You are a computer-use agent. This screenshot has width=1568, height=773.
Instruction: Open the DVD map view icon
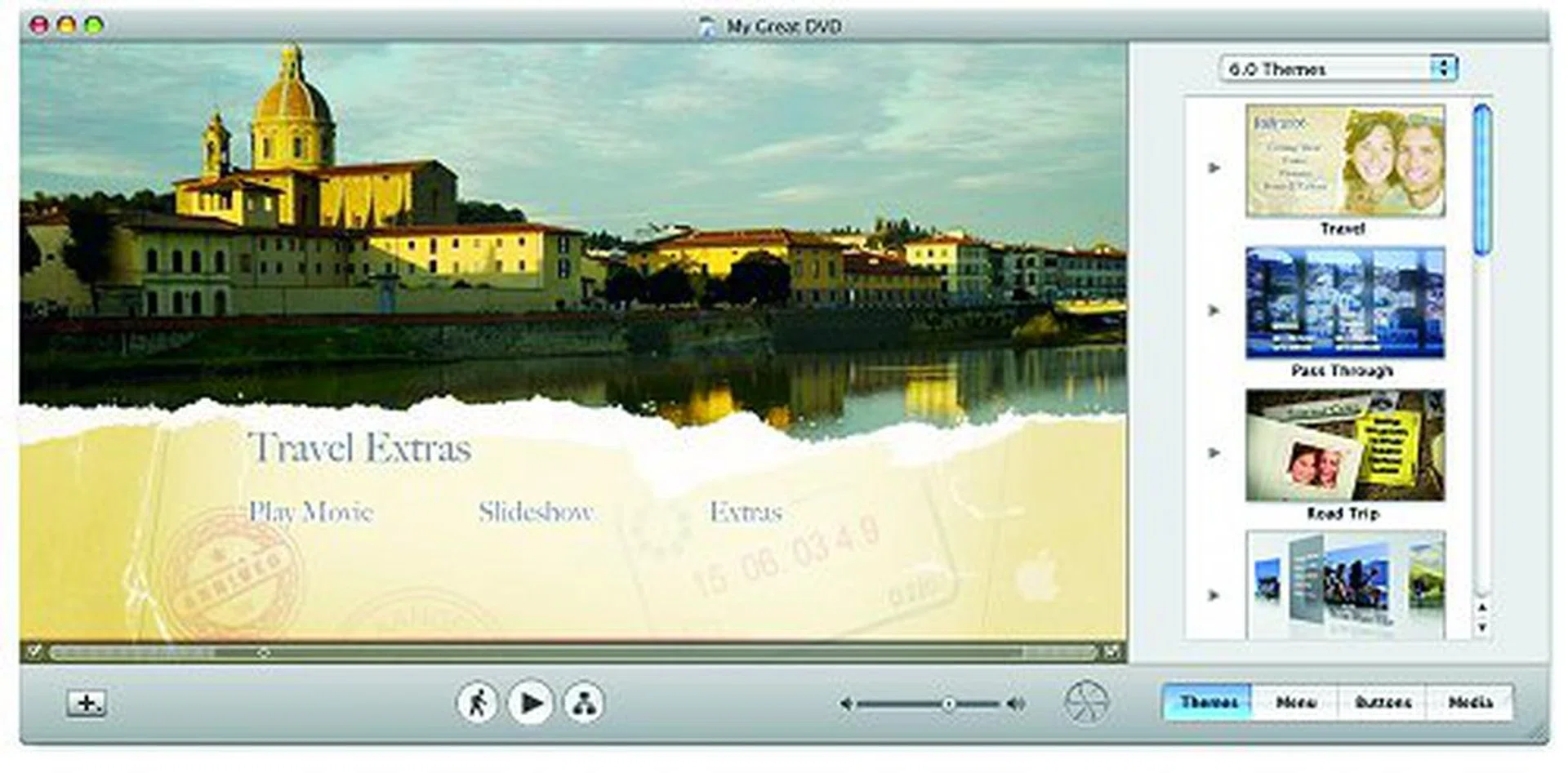tap(583, 702)
